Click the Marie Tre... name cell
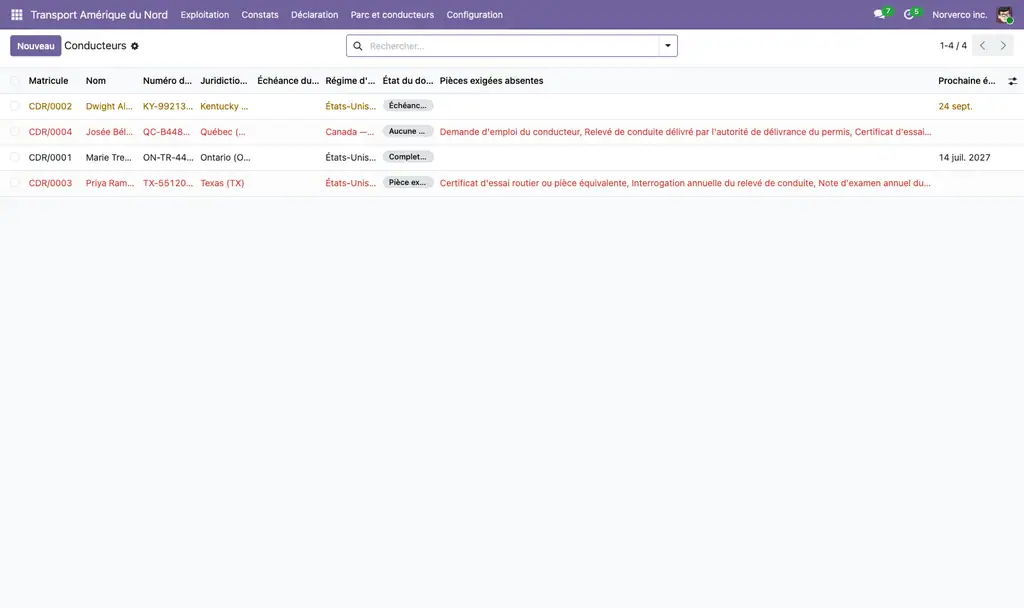The height and width of the screenshot is (608, 1024). tap(108, 157)
